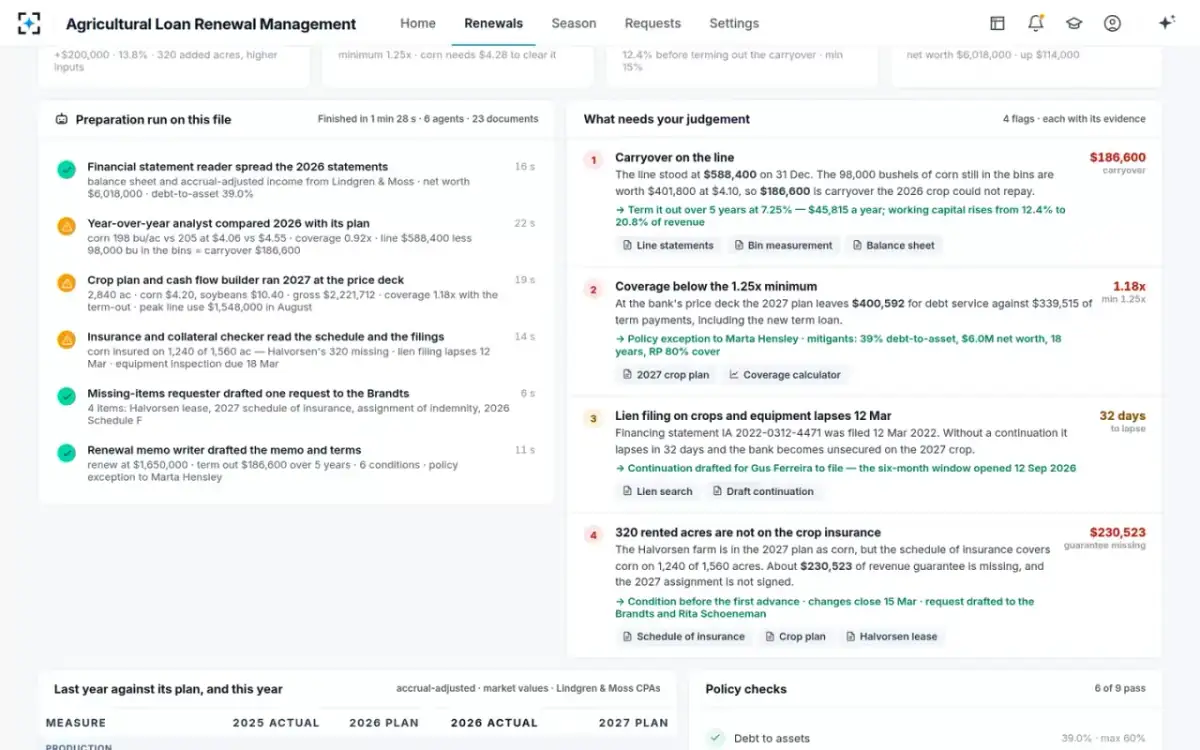This screenshot has width=1200, height=750.
Task: Click the 'Coverage below the 1.25x minimum' heading
Action: tap(716, 287)
